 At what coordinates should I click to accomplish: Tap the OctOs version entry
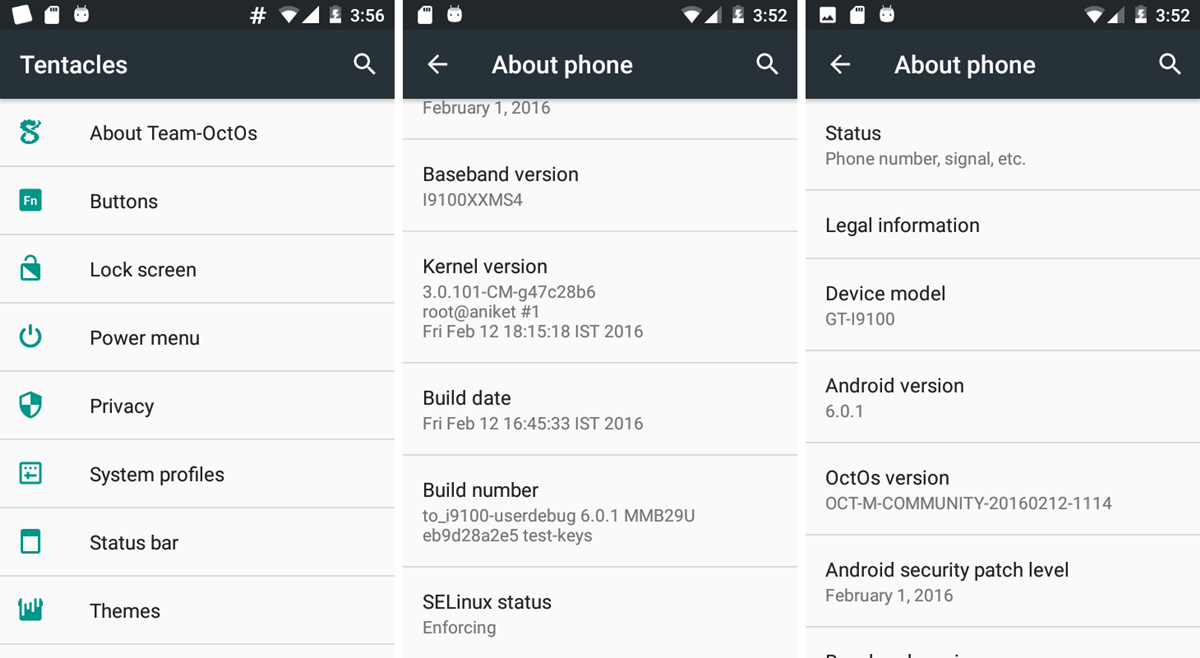(1003, 489)
